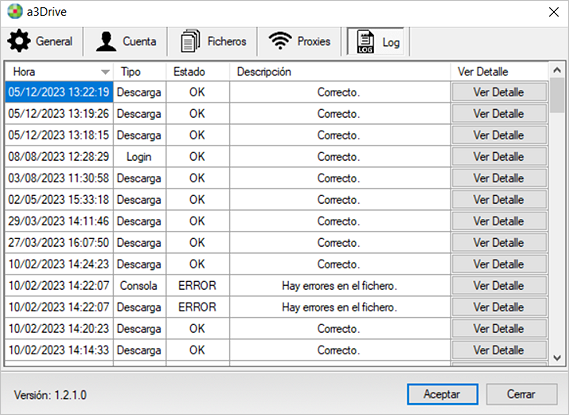Click the Cuenta user silhouette icon
This screenshot has height=415, width=569.
[x=106, y=41]
